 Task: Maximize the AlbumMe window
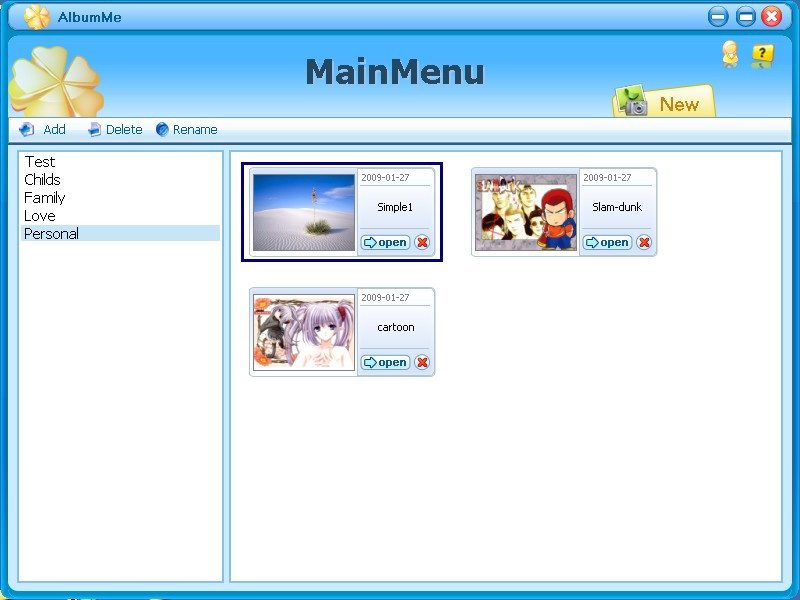tap(745, 17)
